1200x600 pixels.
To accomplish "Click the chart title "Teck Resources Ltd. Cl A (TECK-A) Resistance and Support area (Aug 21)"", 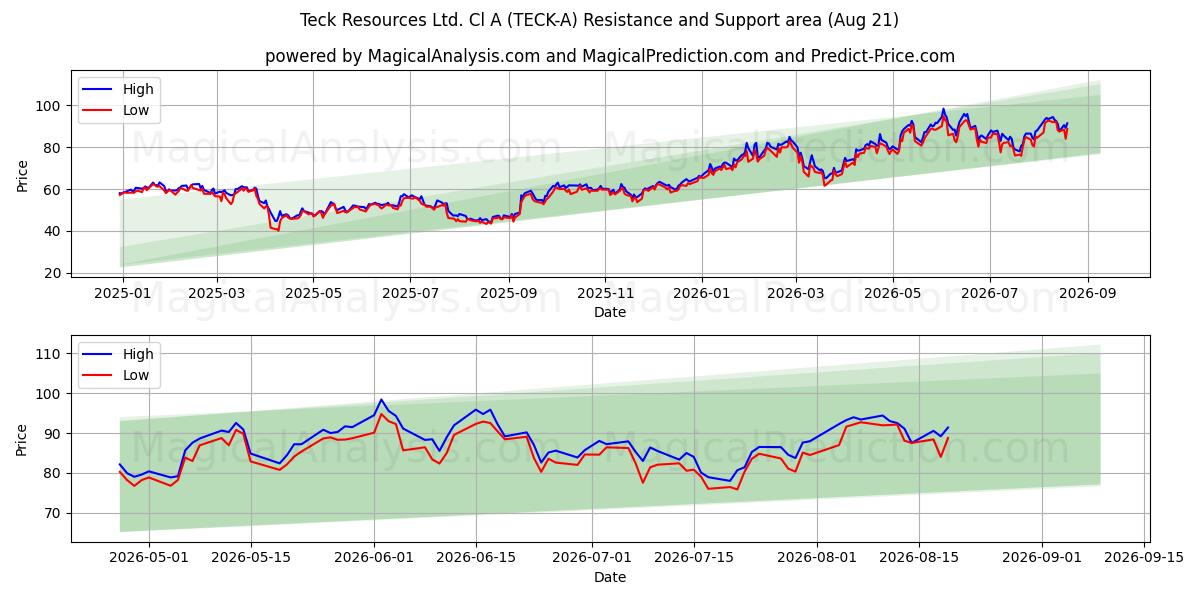I will click(x=599, y=20).
